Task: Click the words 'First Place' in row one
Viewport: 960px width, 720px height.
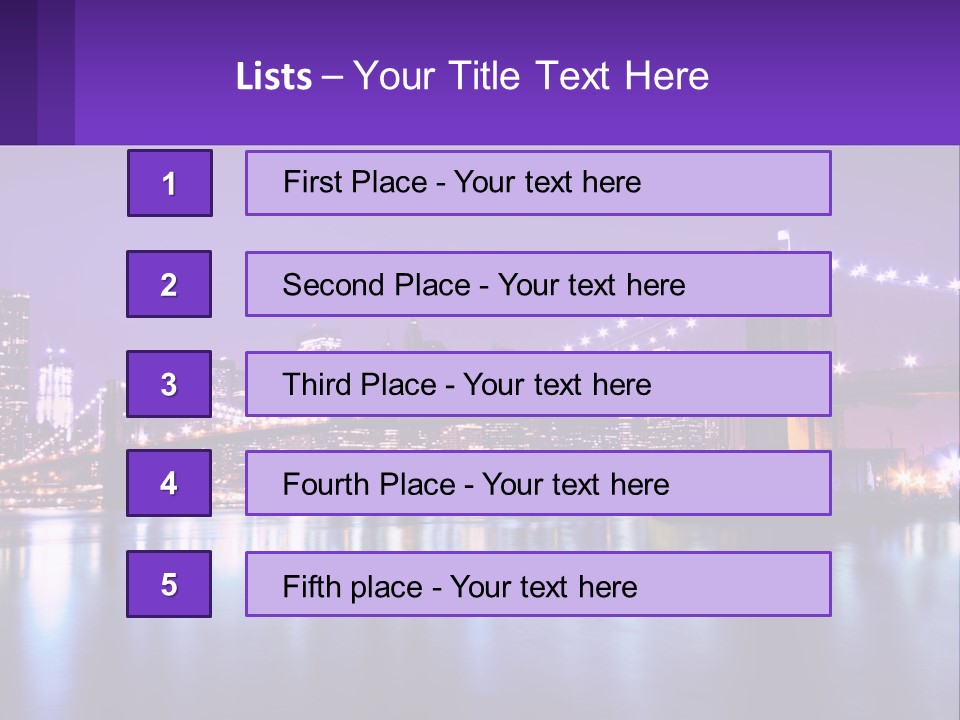Action: (x=355, y=182)
